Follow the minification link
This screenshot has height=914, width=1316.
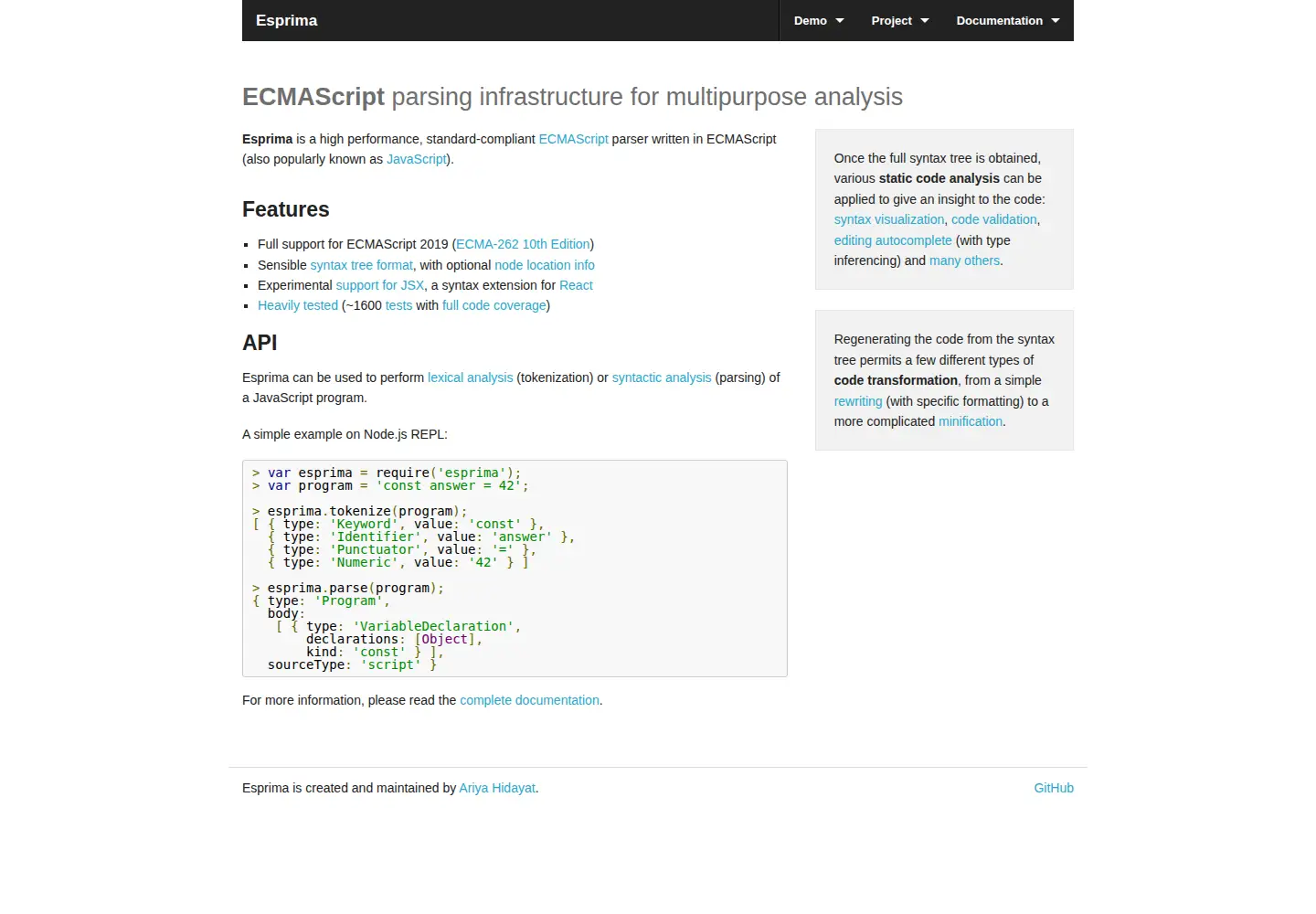point(971,421)
